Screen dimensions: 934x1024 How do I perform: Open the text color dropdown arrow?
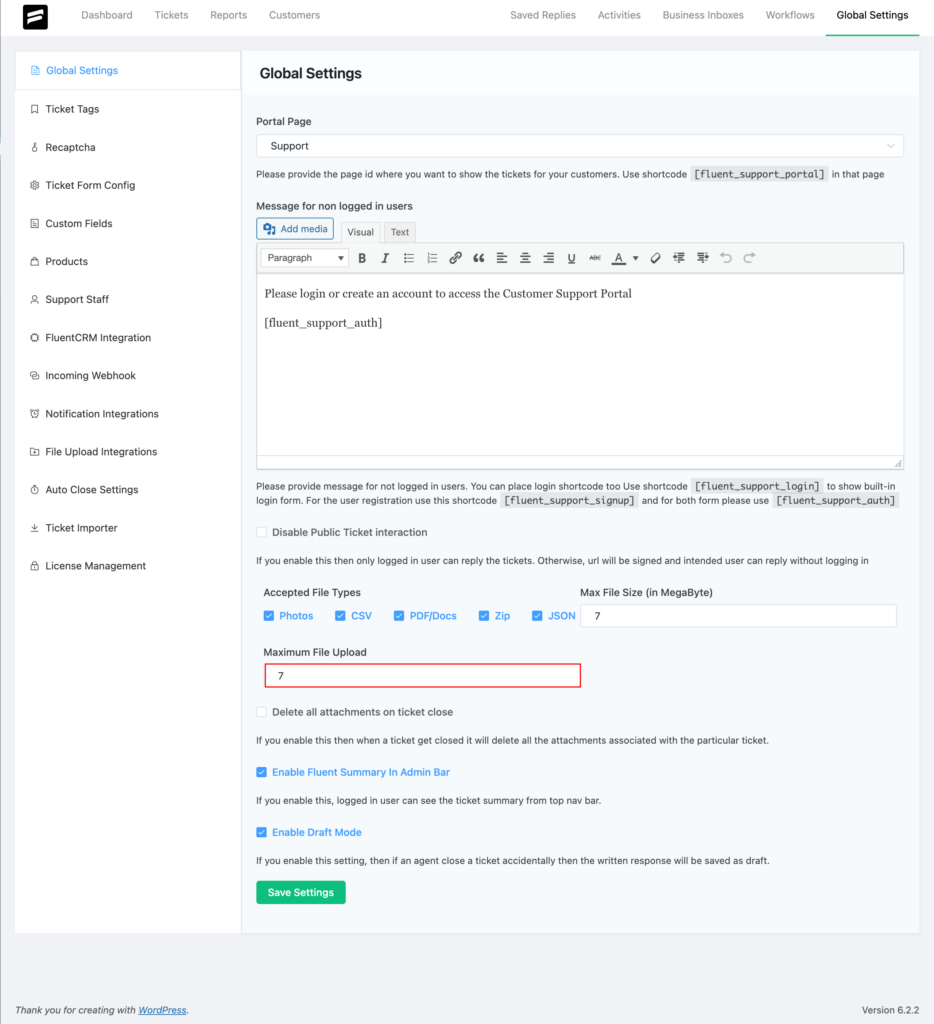click(x=635, y=257)
